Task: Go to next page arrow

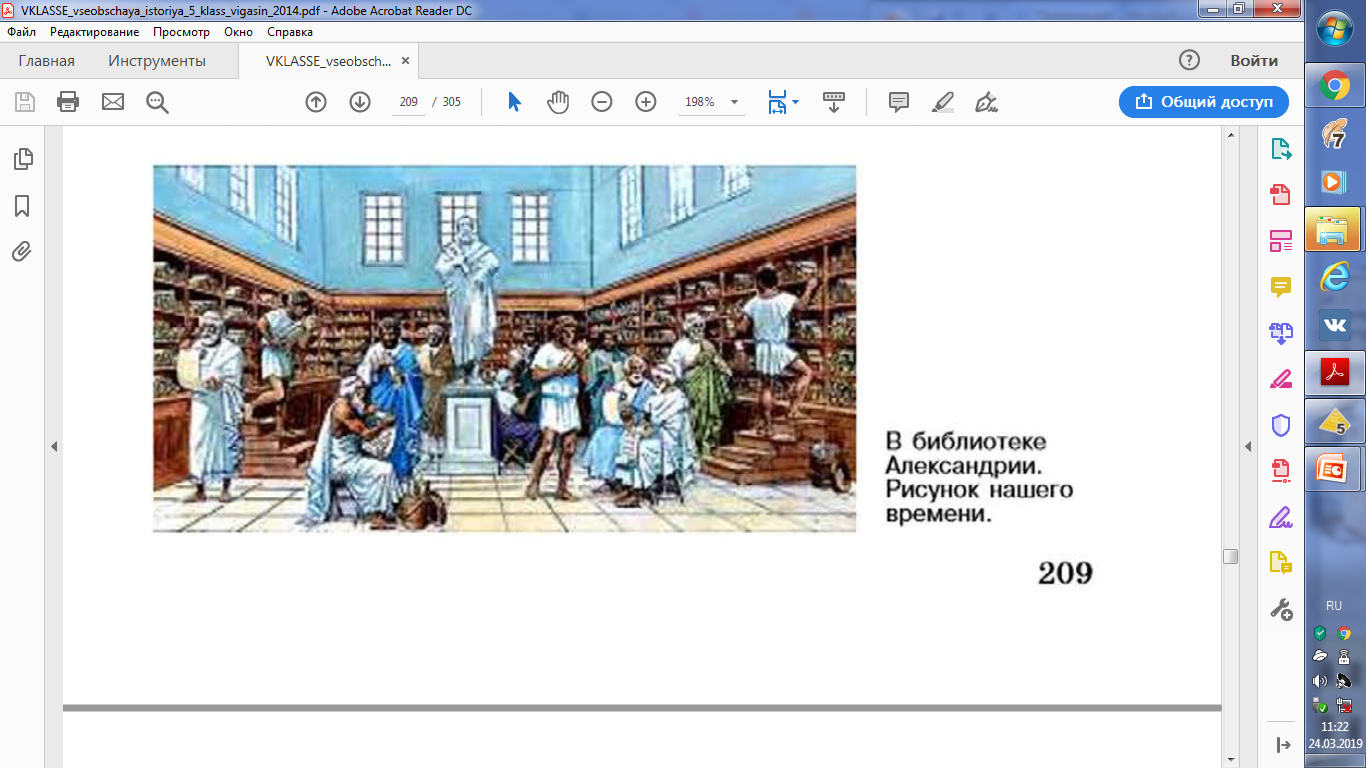Action: pyautogui.click(x=360, y=101)
